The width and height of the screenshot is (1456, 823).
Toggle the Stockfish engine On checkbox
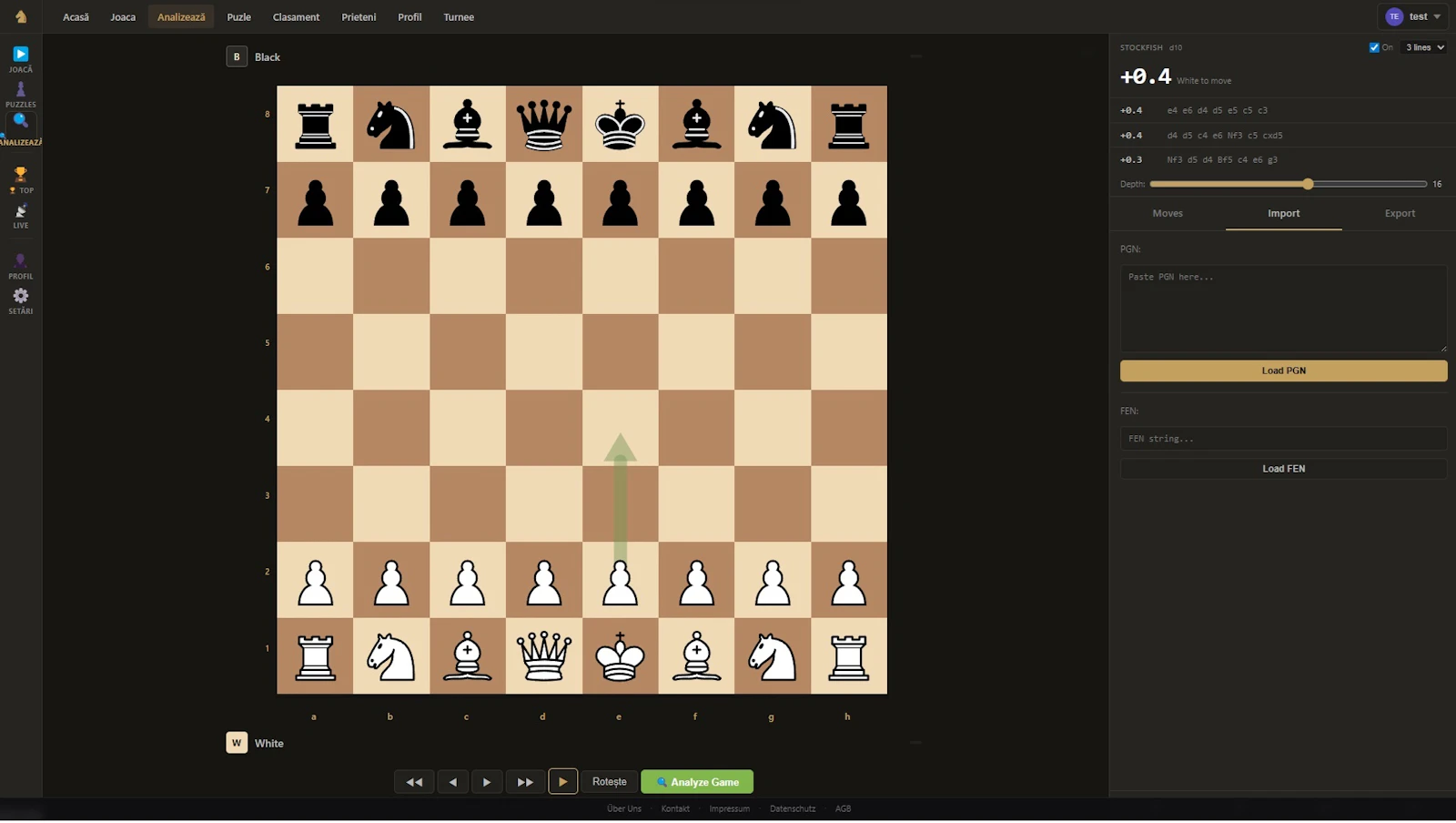[x=1374, y=47]
